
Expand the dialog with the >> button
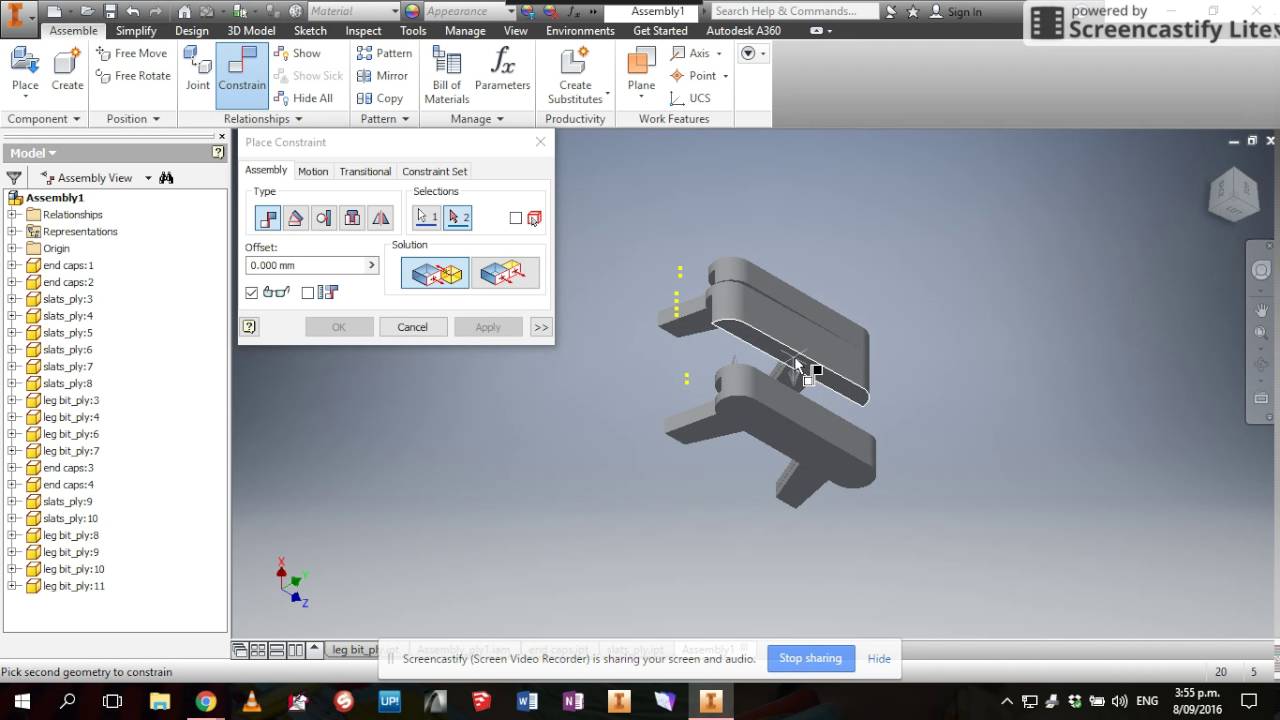pos(541,327)
